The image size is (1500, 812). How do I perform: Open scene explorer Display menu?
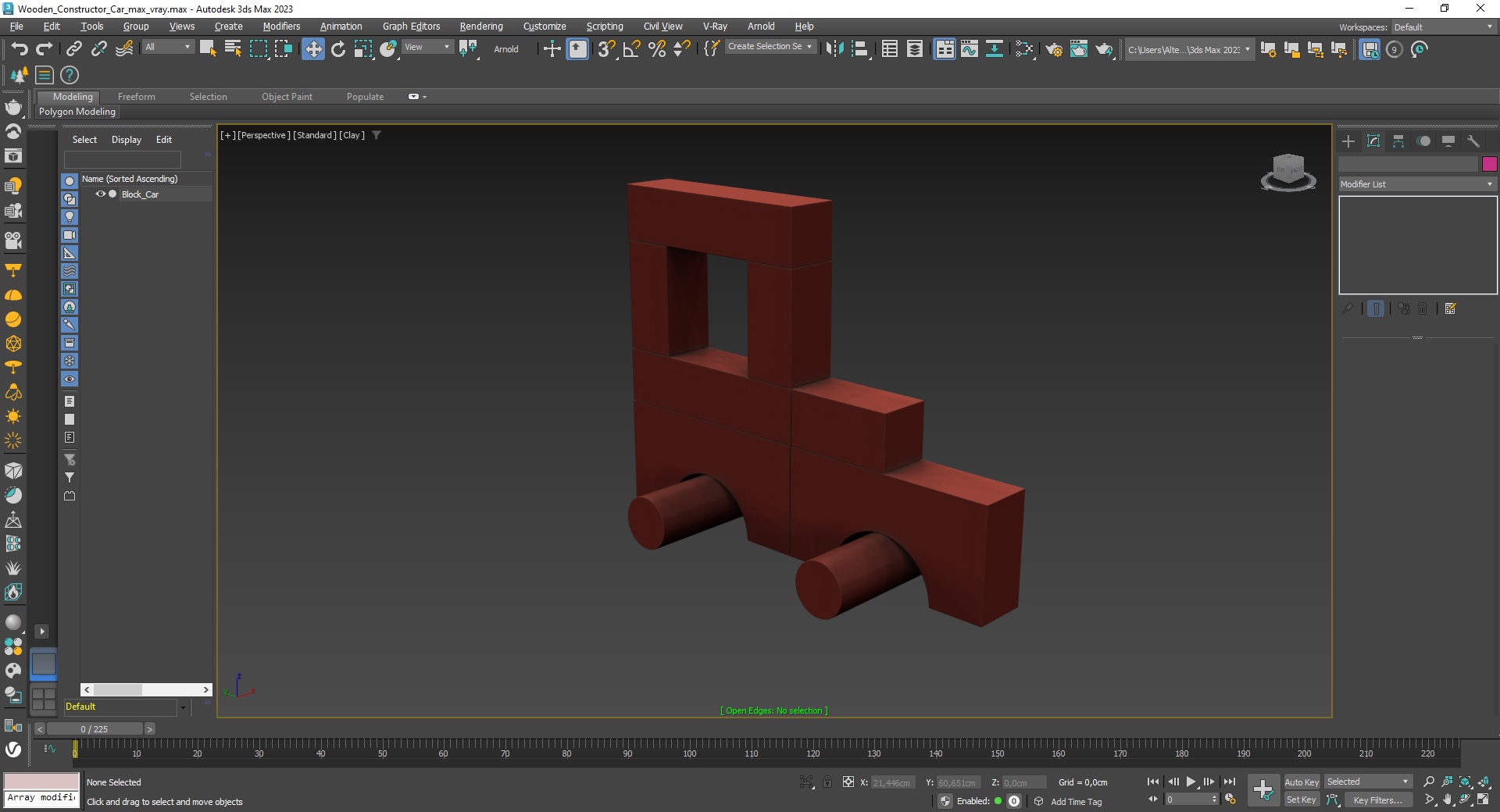(127, 140)
